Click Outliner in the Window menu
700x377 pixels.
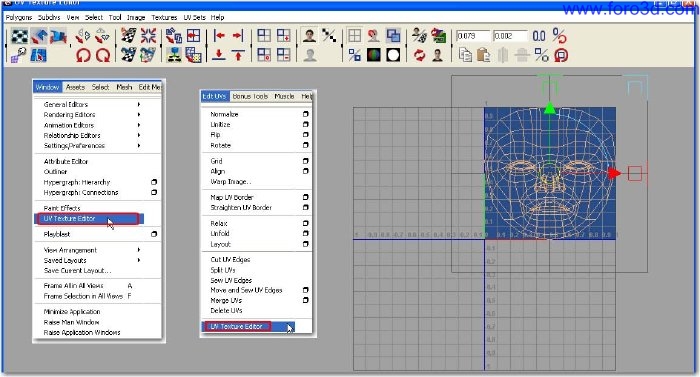(x=55, y=172)
